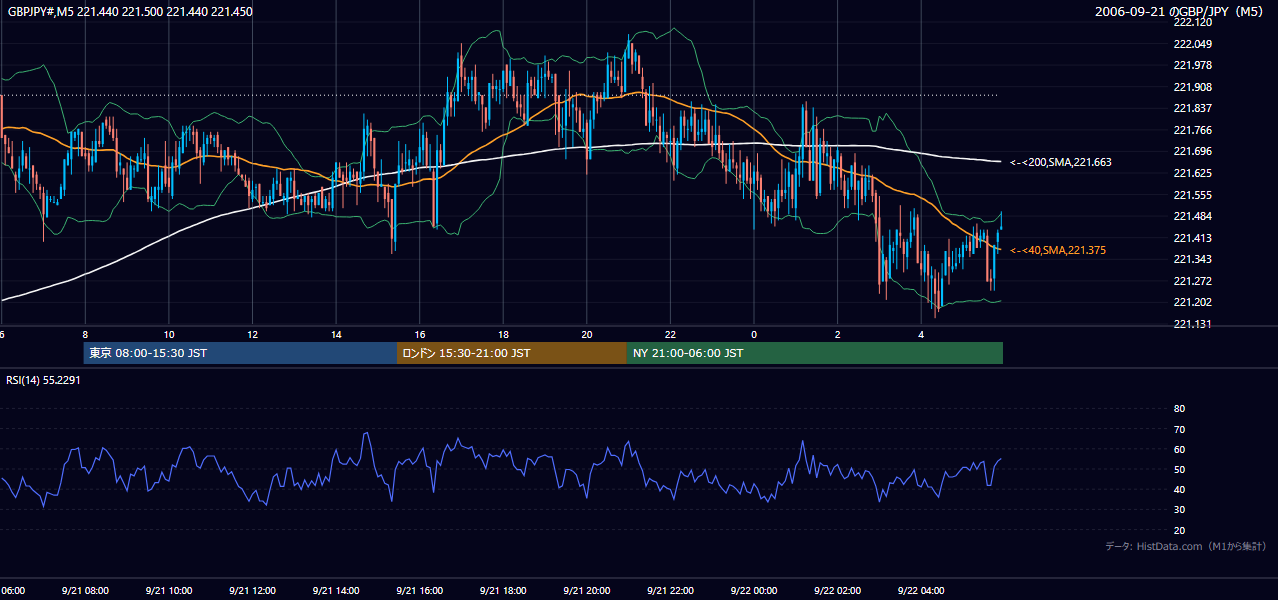This screenshot has height=600, width=1278.
Task: Click the RSI 30 level label
Action: 1179,510
